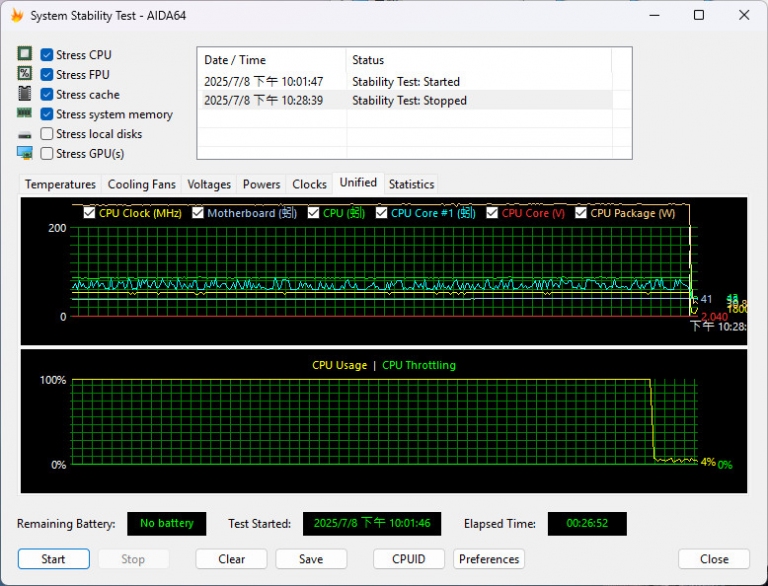Viewport: 768px width, 586px height.
Task: Toggle the CPU Clock (MHz) graph checkbox
Action: click(89, 213)
